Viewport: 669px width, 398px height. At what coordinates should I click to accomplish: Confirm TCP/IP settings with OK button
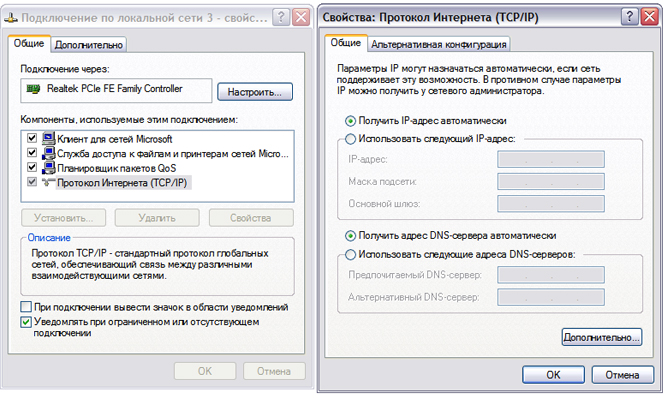click(553, 375)
